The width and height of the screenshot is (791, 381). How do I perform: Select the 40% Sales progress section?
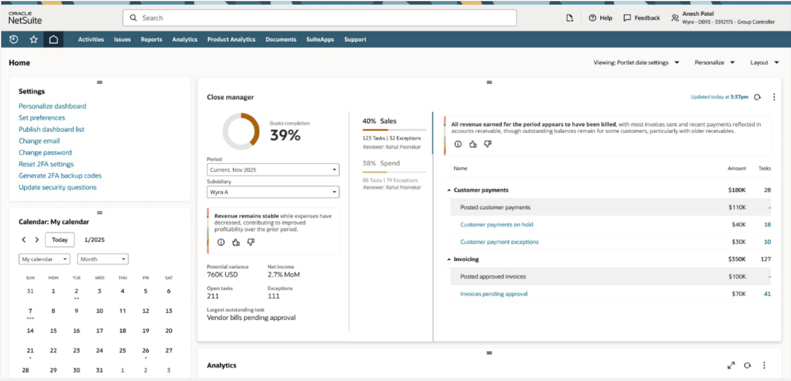[394, 134]
